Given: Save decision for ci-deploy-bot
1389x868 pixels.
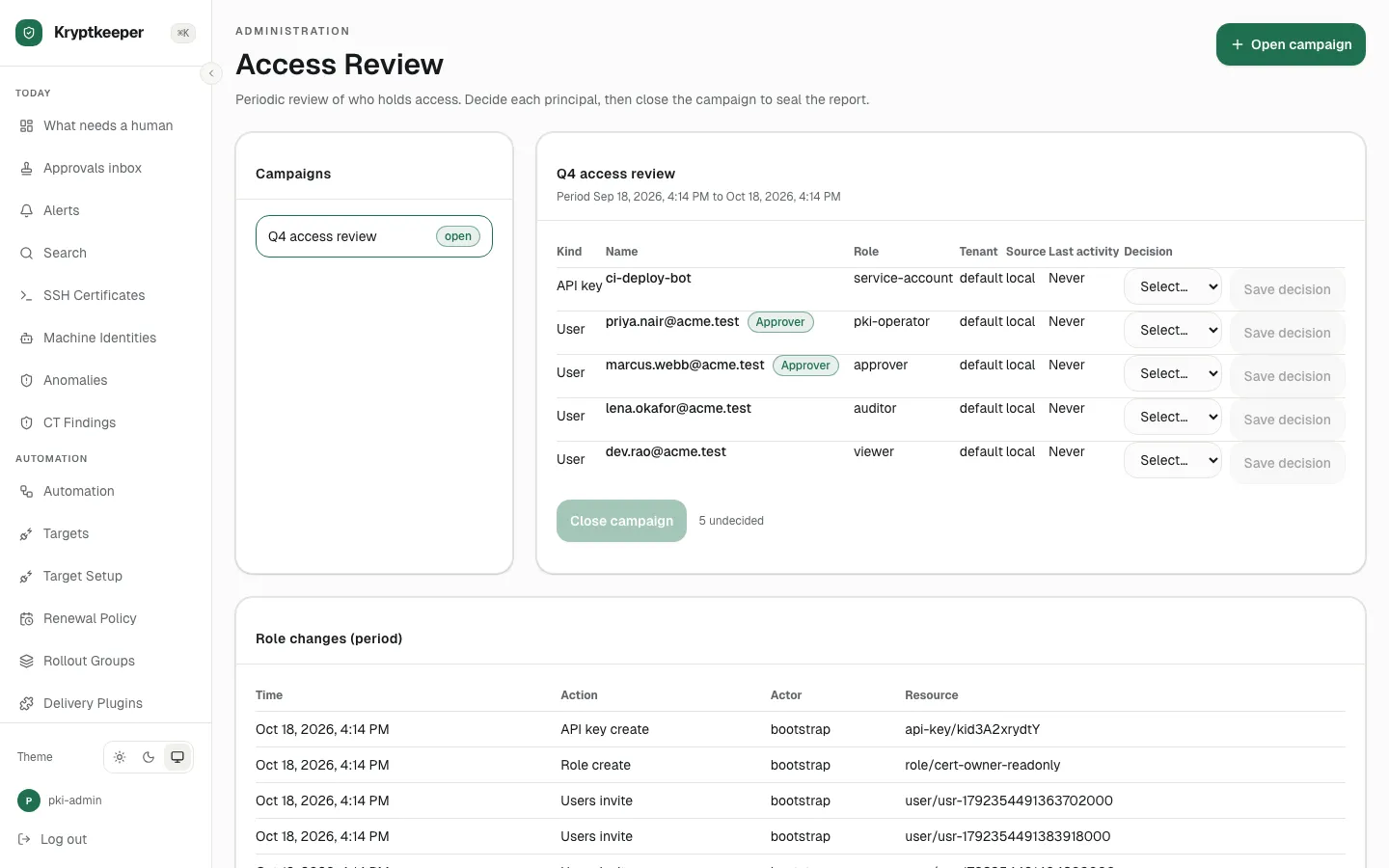Looking at the screenshot, I should pos(1287,289).
